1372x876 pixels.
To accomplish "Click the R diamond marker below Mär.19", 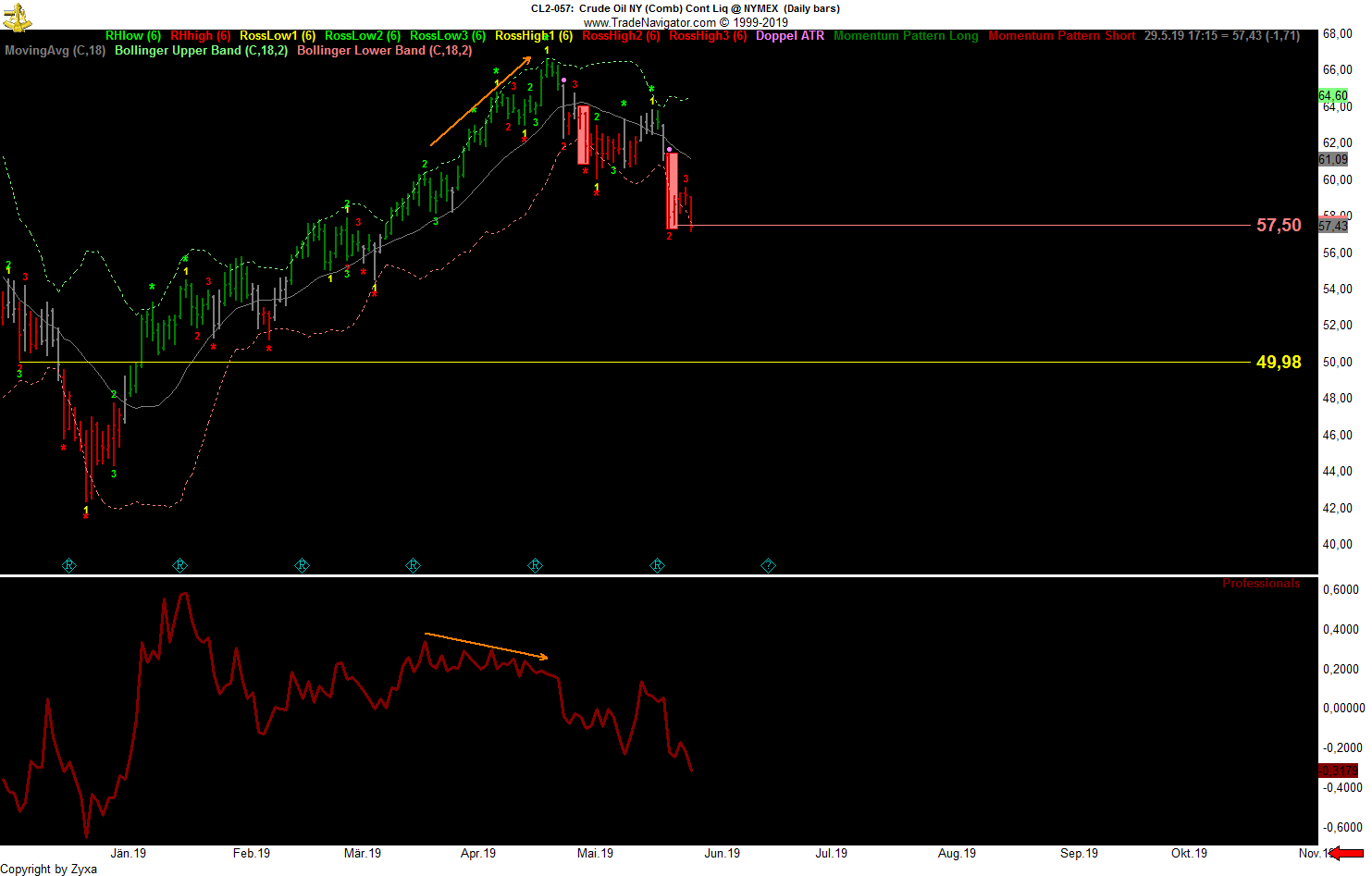I will click(302, 565).
